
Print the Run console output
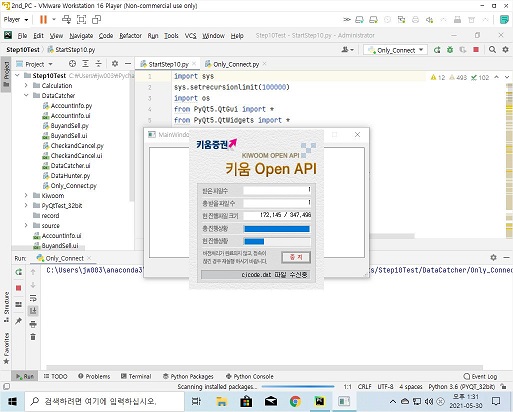point(33,324)
